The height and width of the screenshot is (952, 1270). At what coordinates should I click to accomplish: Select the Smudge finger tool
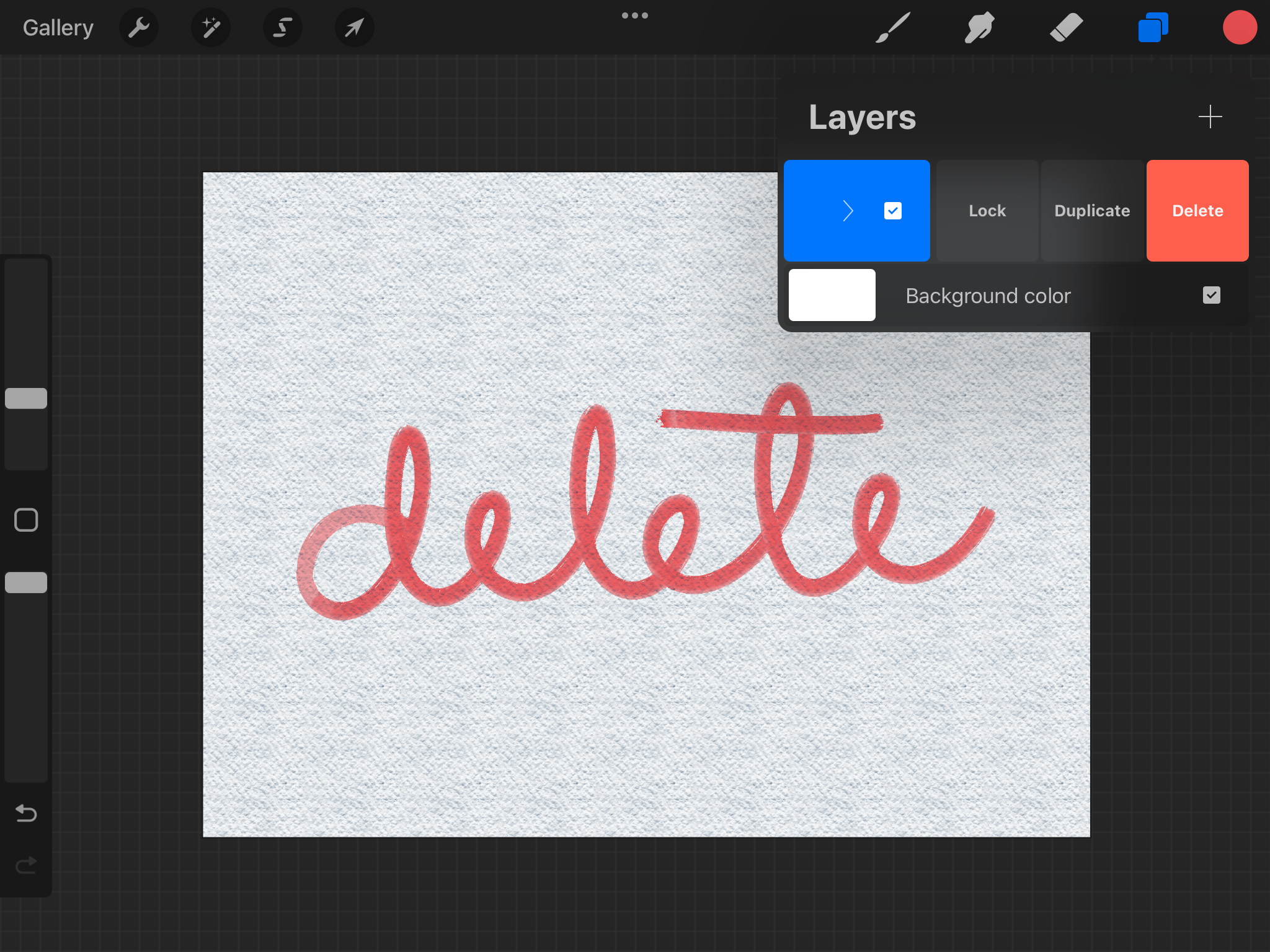point(979,27)
